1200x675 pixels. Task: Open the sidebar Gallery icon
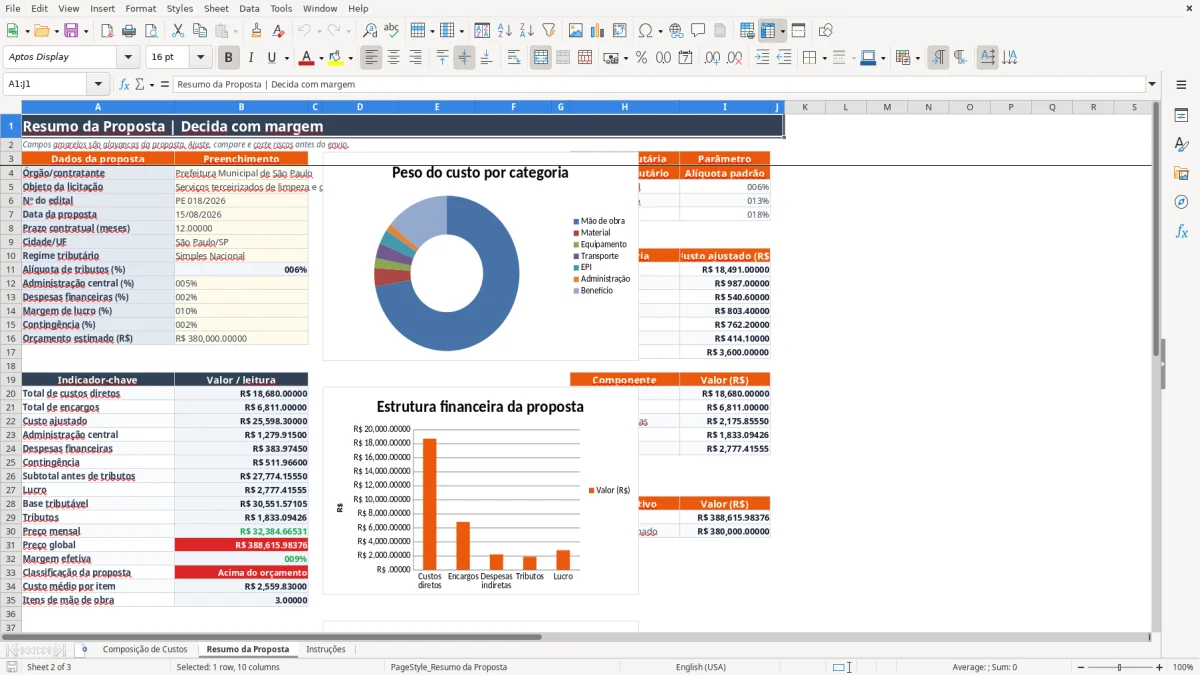point(1181,173)
